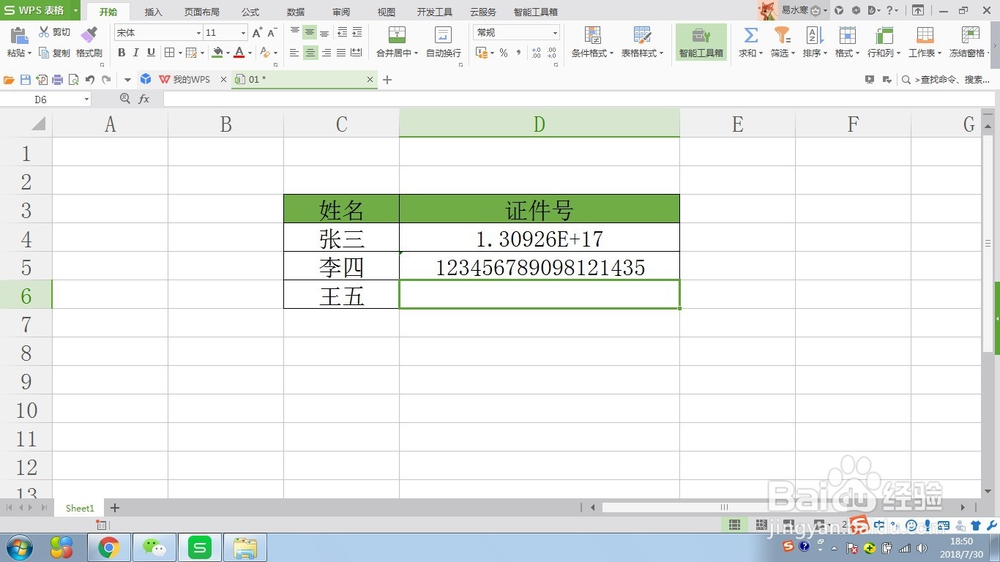Screen dimensions: 1000x562
Task: Click the formula bar input field
Action: pos(578,99)
